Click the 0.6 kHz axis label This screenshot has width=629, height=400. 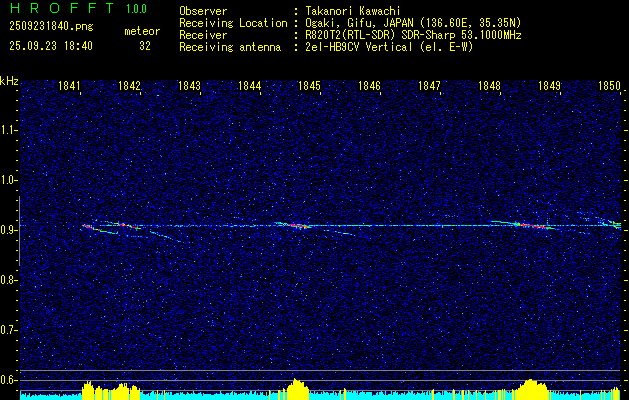[9, 380]
